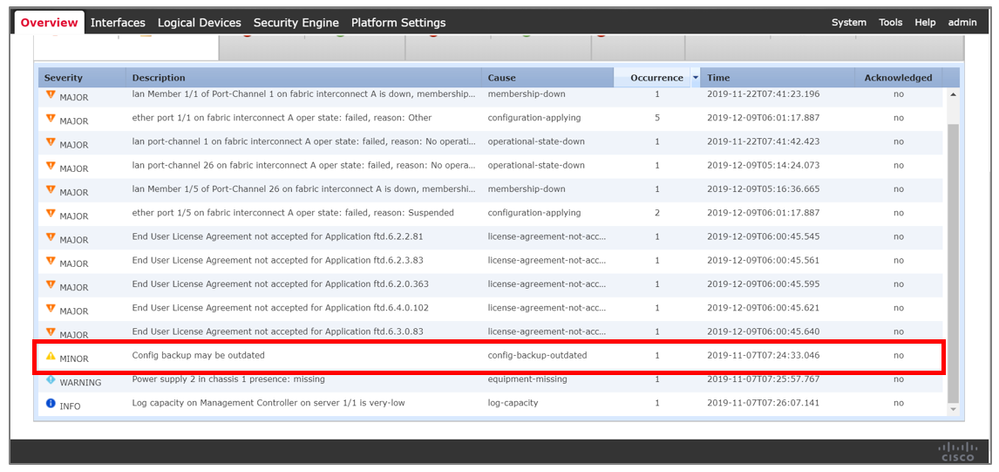
Task: Click MAJOR icon for ftd.6.2.0.363 license fault
Action: point(51,284)
